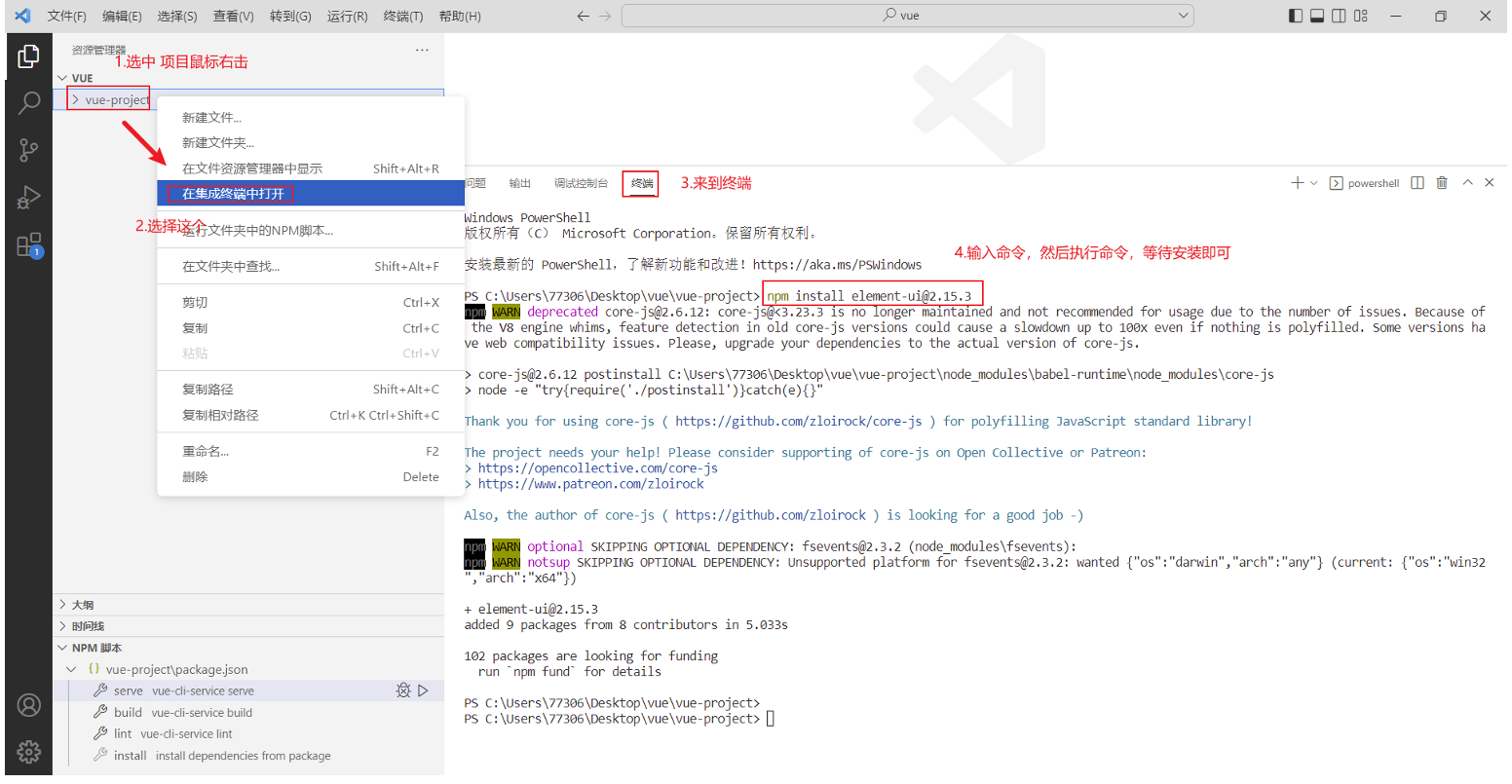Viewport: 1512px width, 784px height.
Task: Open the Source Control view
Action: 28,150
